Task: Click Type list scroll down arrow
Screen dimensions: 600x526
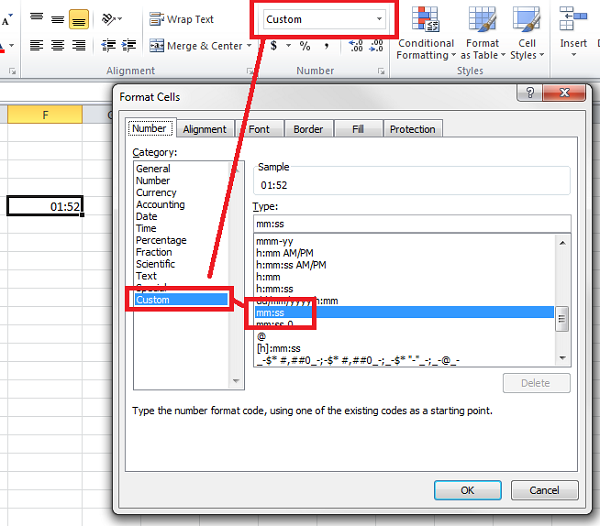Action: [562, 358]
